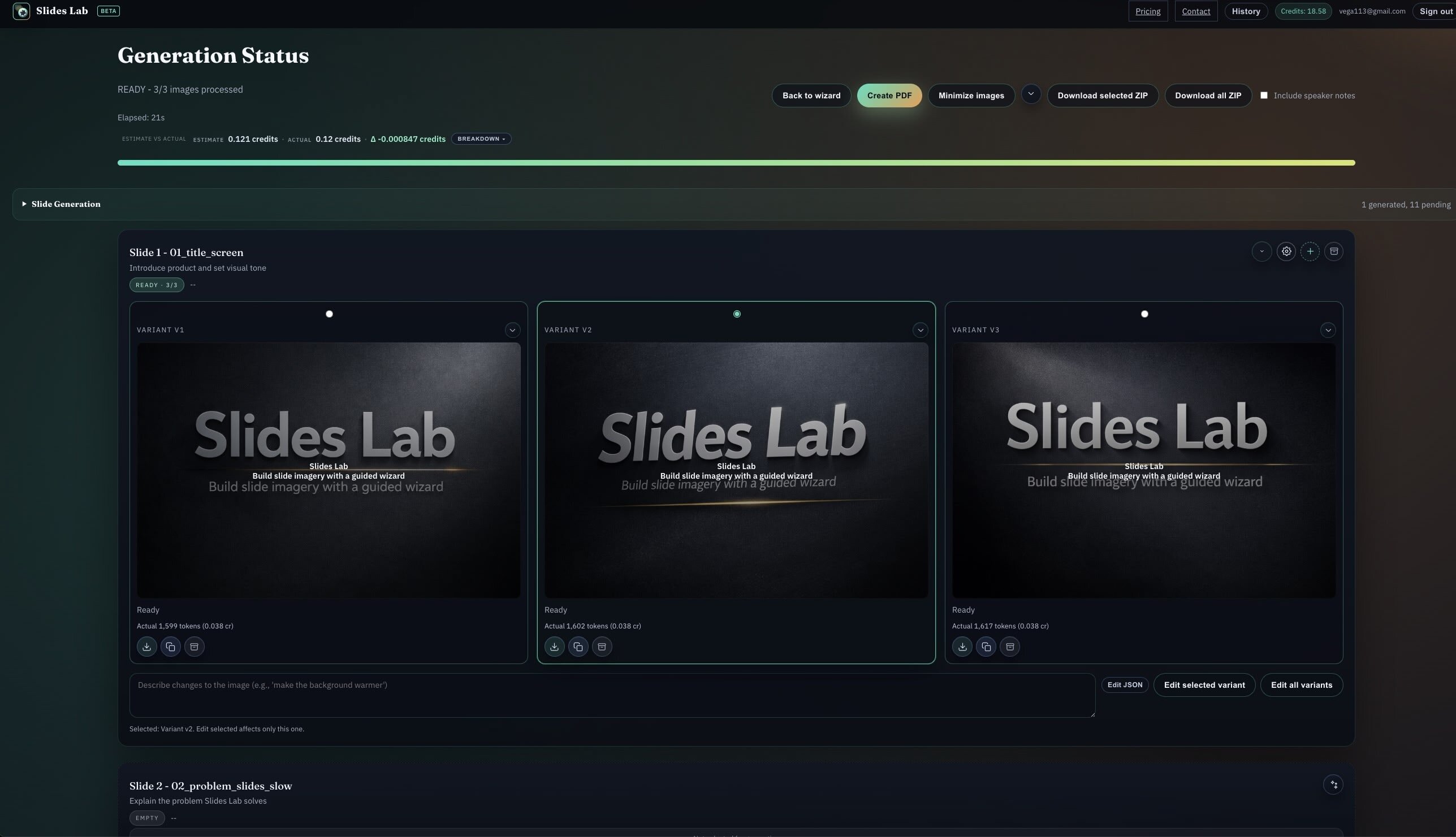The image size is (1456, 837).
Task: Open settings for Slide 1
Action: click(1286, 251)
